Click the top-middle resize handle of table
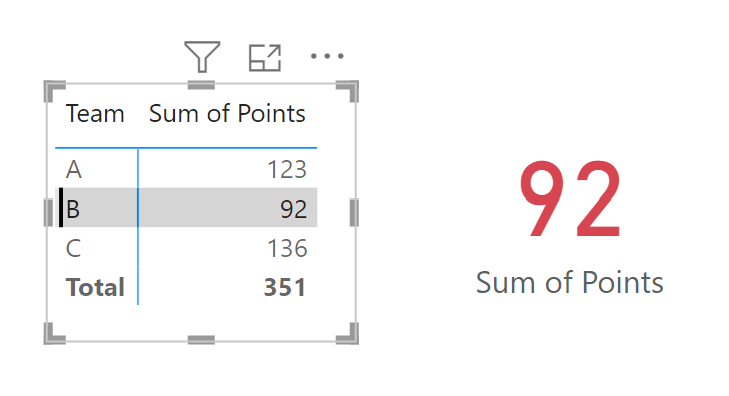Screen dimensions: 729x396 (201, 85)
